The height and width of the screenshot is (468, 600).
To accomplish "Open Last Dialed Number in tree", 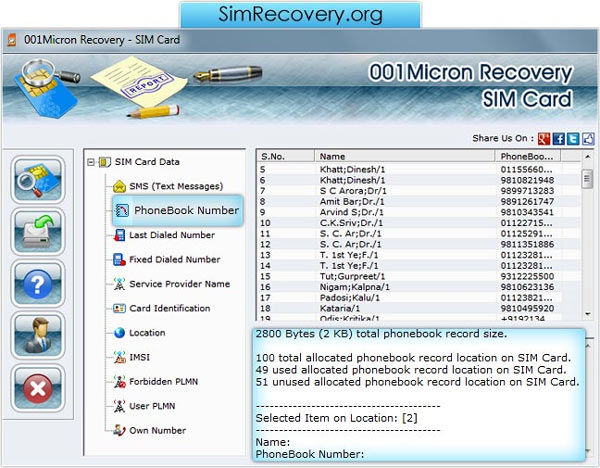I will coord(171,235).
